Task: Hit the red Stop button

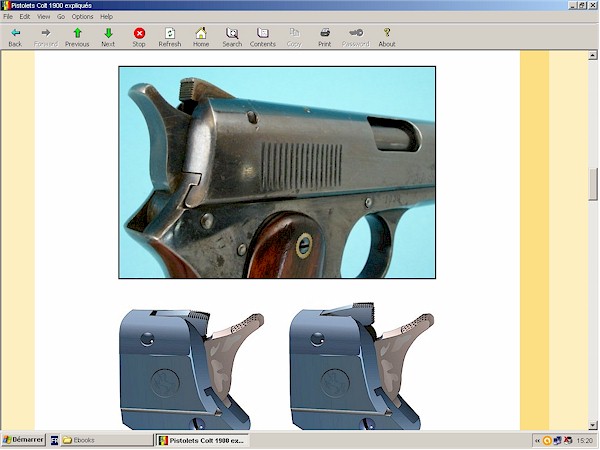Action: pyautogui.click(x=139, y=38)
